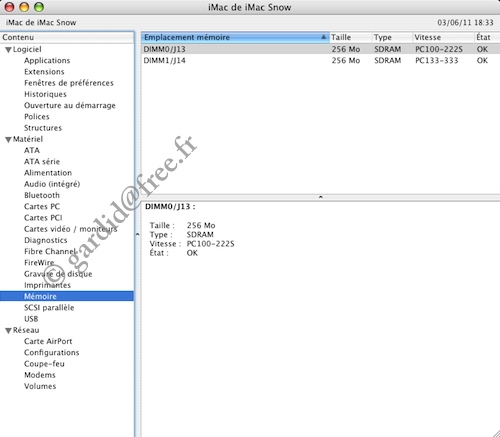Click the yellow minimize window button
This screenshot has width=500, height=437.
tap(24, 7)
